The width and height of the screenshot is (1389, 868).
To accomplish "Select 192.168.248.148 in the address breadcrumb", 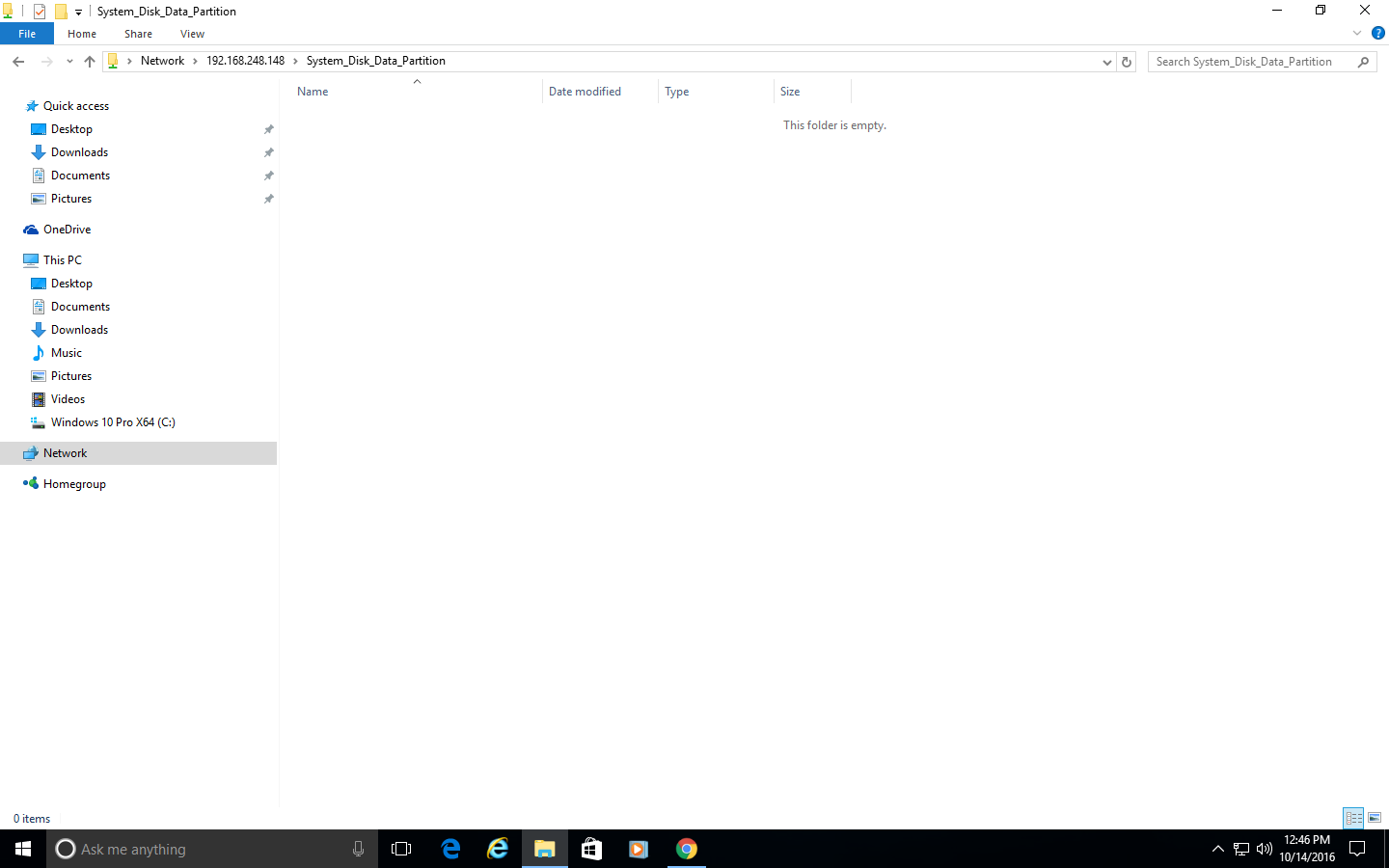I will (x=245, y=61).
